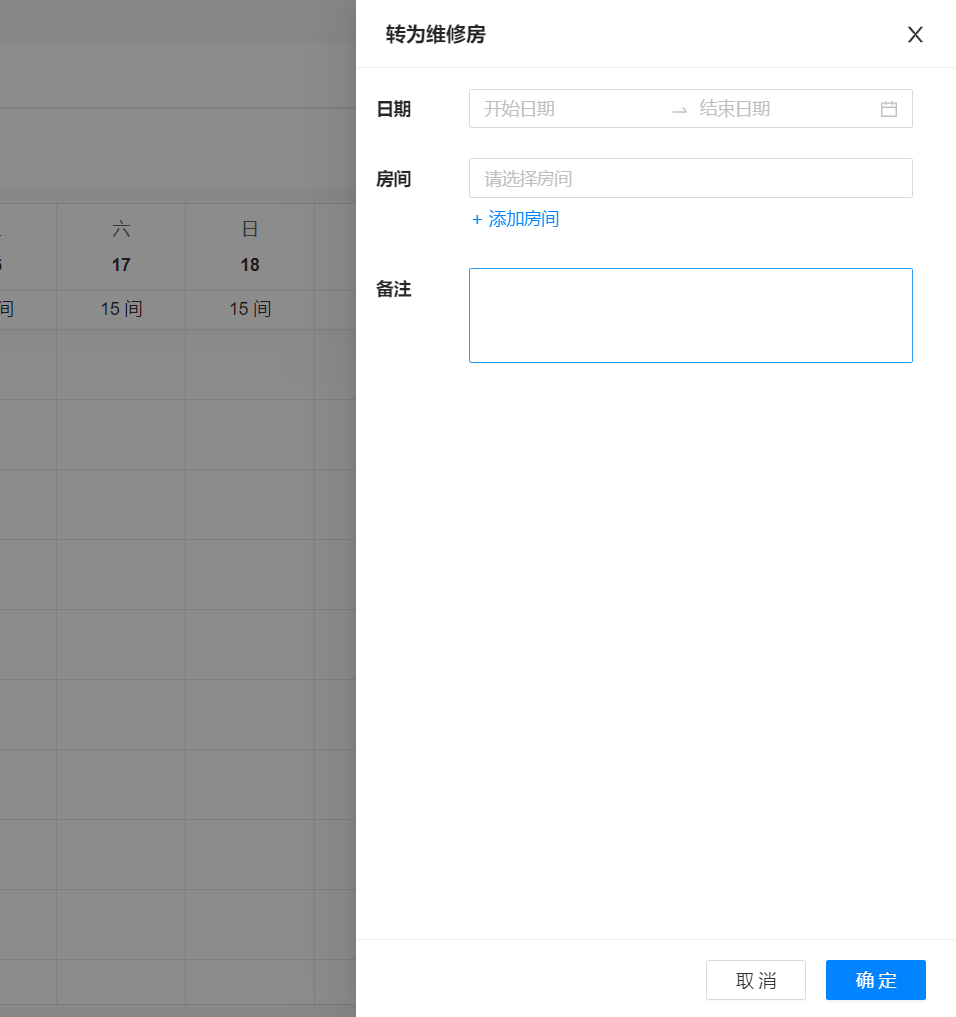Viewport: 956px width, 1017px height.
Task: Click the arrow separator between the dates
Action: pos(679,110)
